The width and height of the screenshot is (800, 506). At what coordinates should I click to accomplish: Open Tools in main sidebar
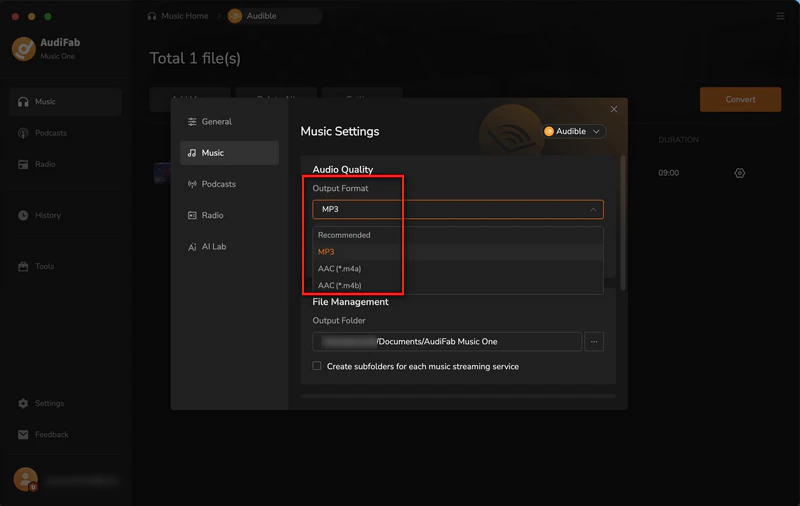65,266
